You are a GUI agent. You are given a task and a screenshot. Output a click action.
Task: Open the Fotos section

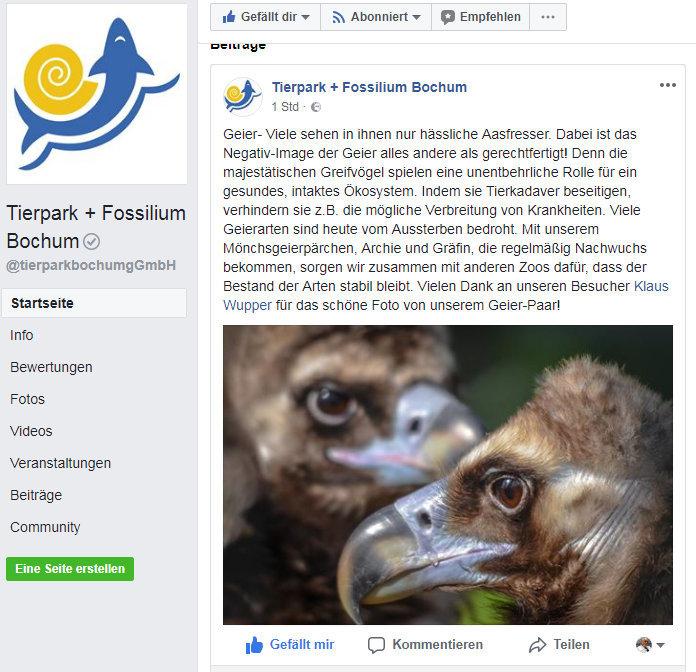[x=28, y=399]
